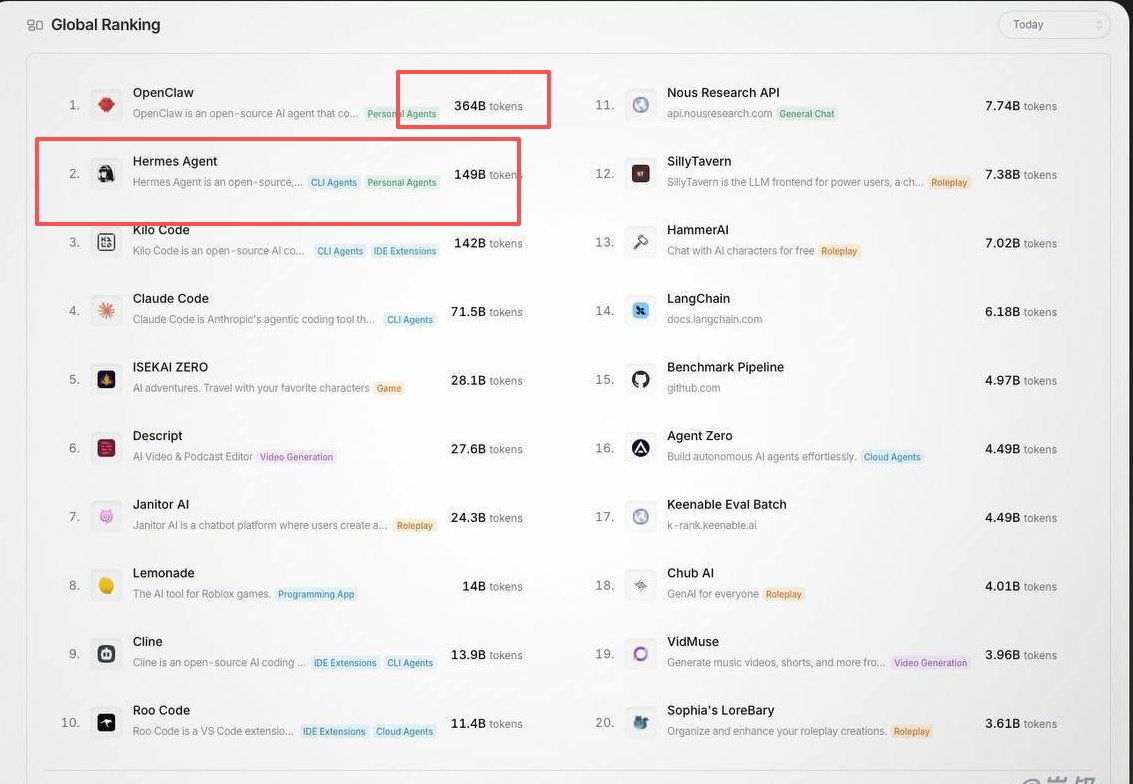Open the Today time range dropdown
The width and height of the screenshot is (1133, 784).
click(1053, 25)
